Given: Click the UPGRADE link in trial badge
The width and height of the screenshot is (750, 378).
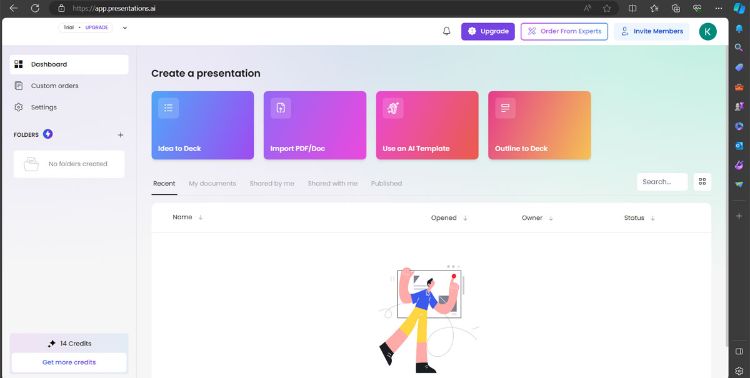Looking at the screenshot, I should pos(97,28).
